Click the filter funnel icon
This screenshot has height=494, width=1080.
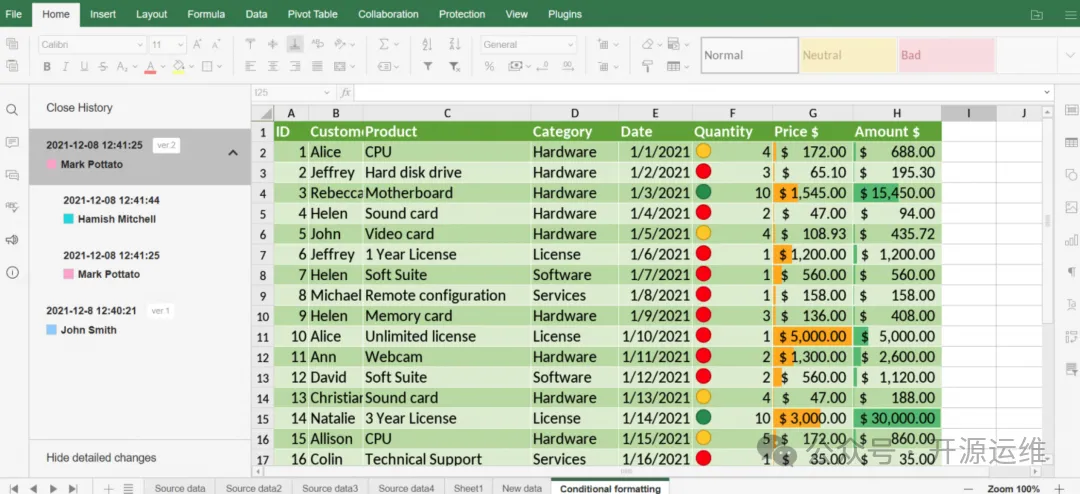tap(428, 67)
